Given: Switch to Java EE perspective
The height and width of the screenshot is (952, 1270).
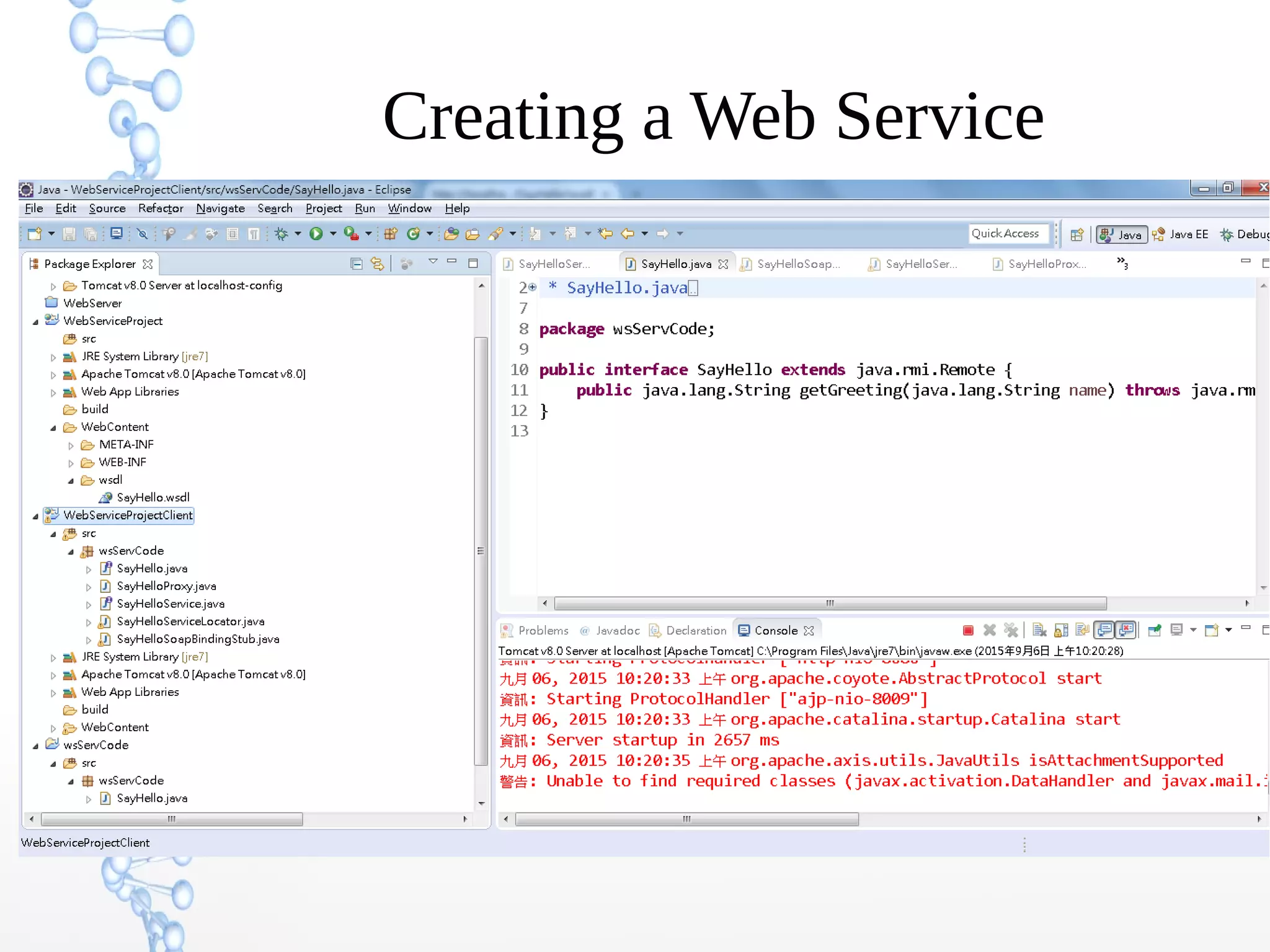Looking at the screenshot, I should (1181, 234).
